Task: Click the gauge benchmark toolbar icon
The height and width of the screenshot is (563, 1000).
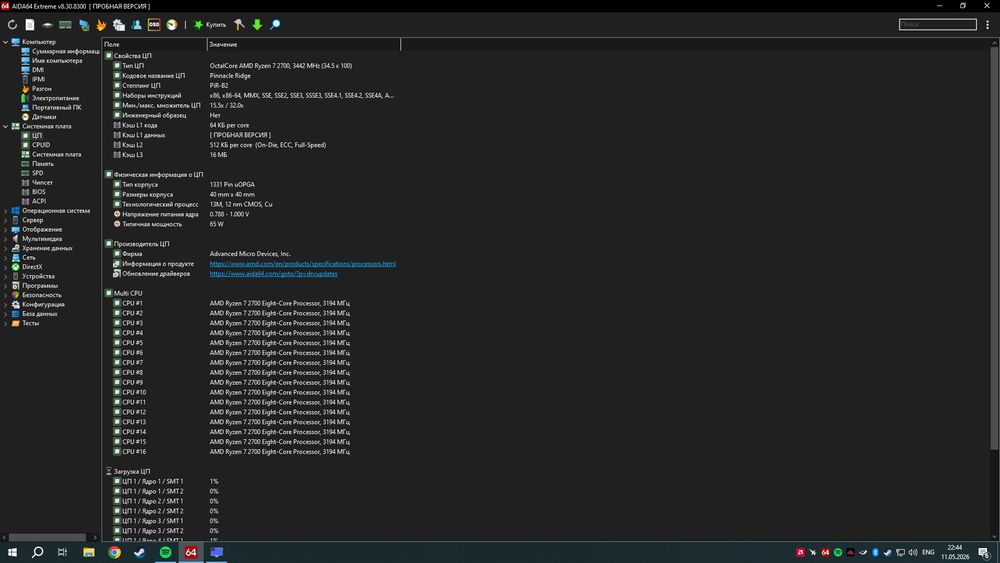Action: pyautogui.click(x=172, y=25)
